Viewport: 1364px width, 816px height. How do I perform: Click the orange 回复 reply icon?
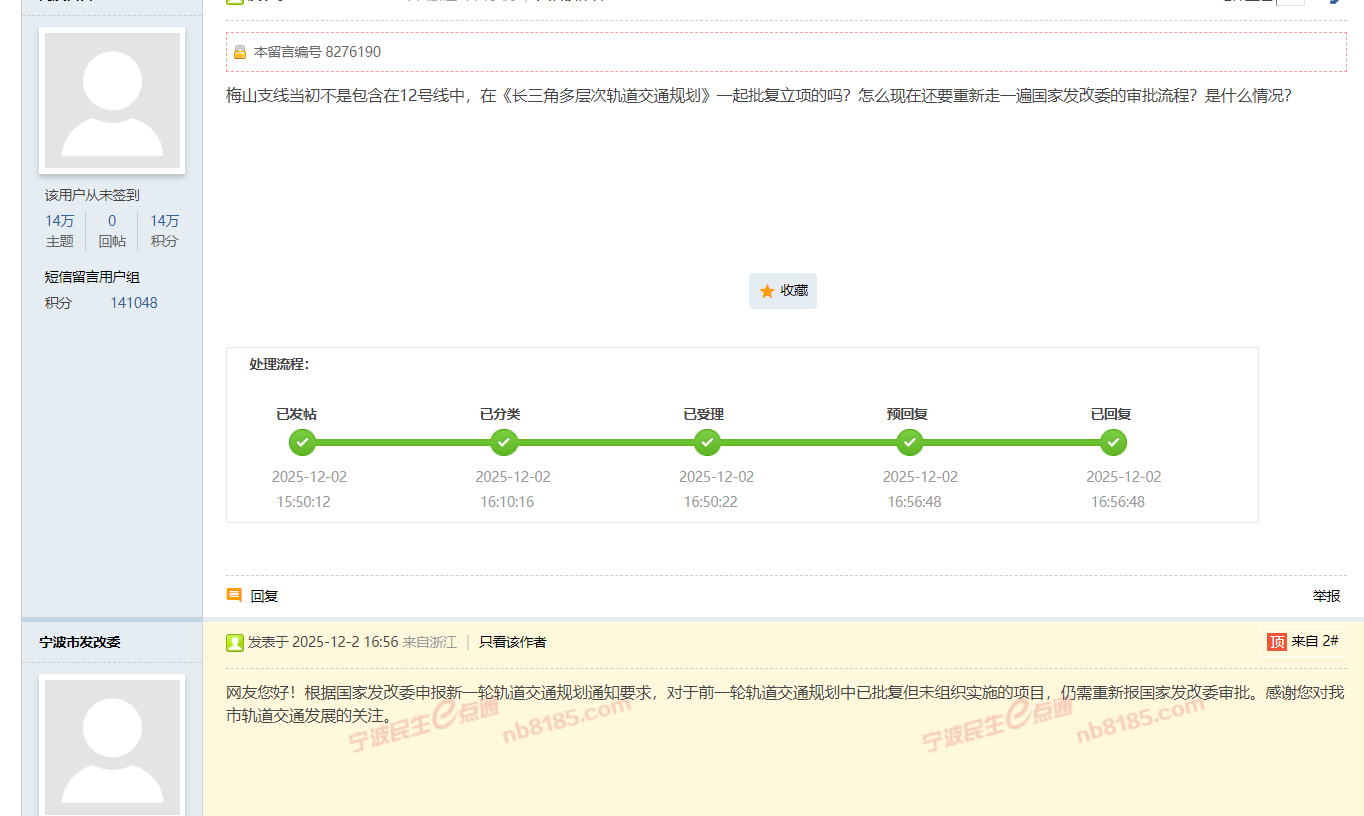point(235,595)
